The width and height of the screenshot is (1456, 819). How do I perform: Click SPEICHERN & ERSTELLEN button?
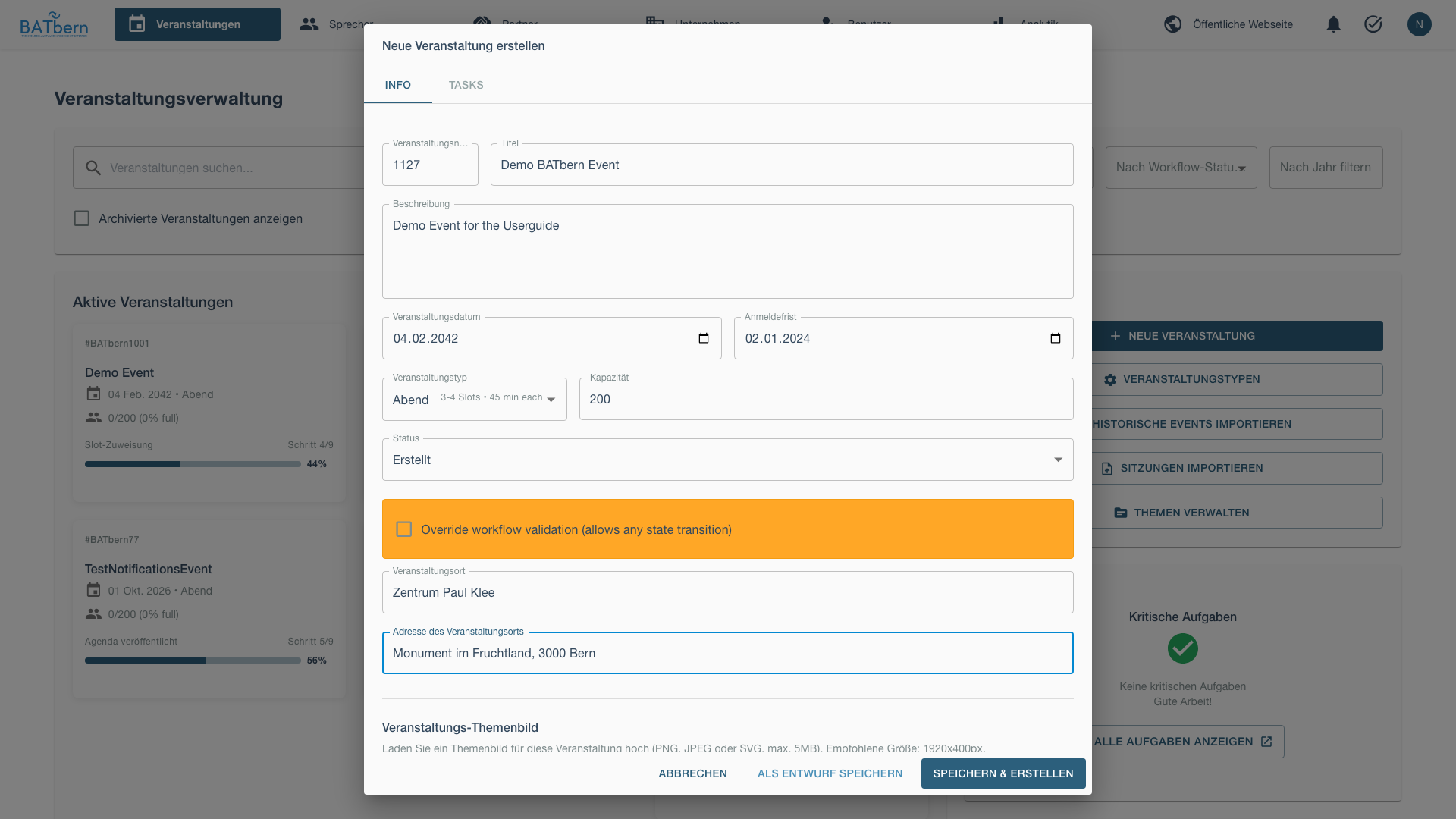[x=1003, y=773]
